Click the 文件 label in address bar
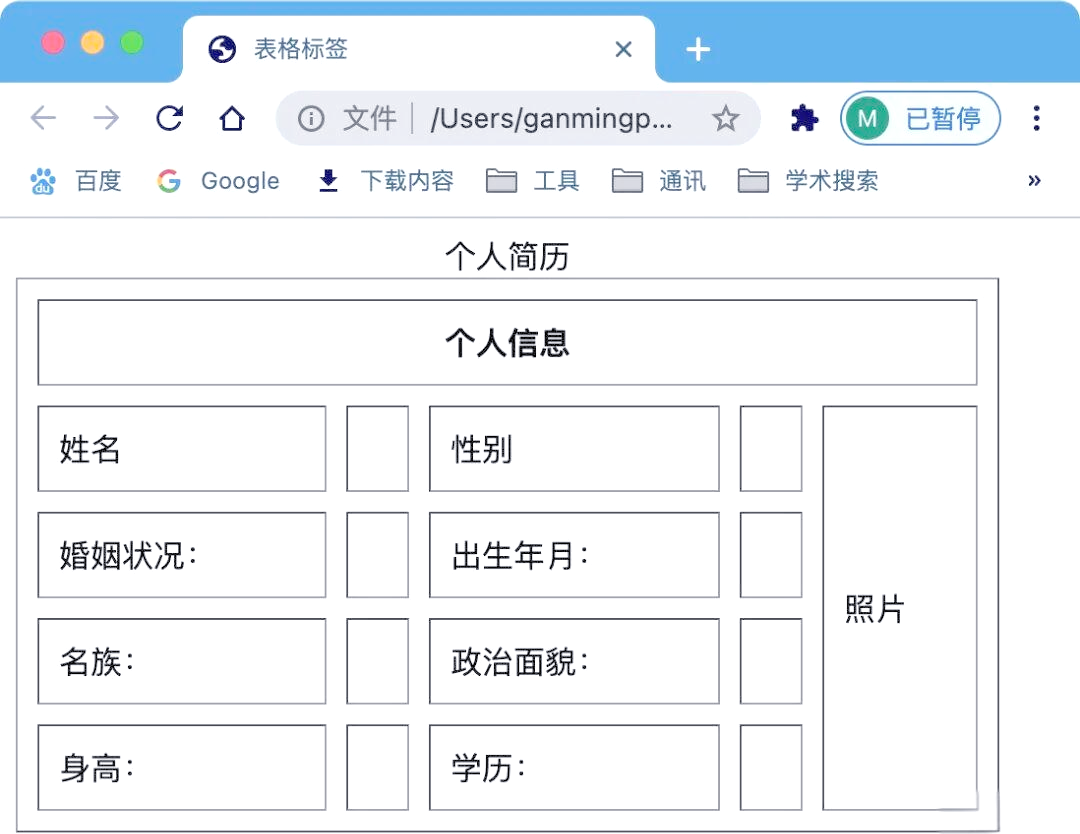The height and width of the screenshot is (834, 1080). (x=370, y=118)
